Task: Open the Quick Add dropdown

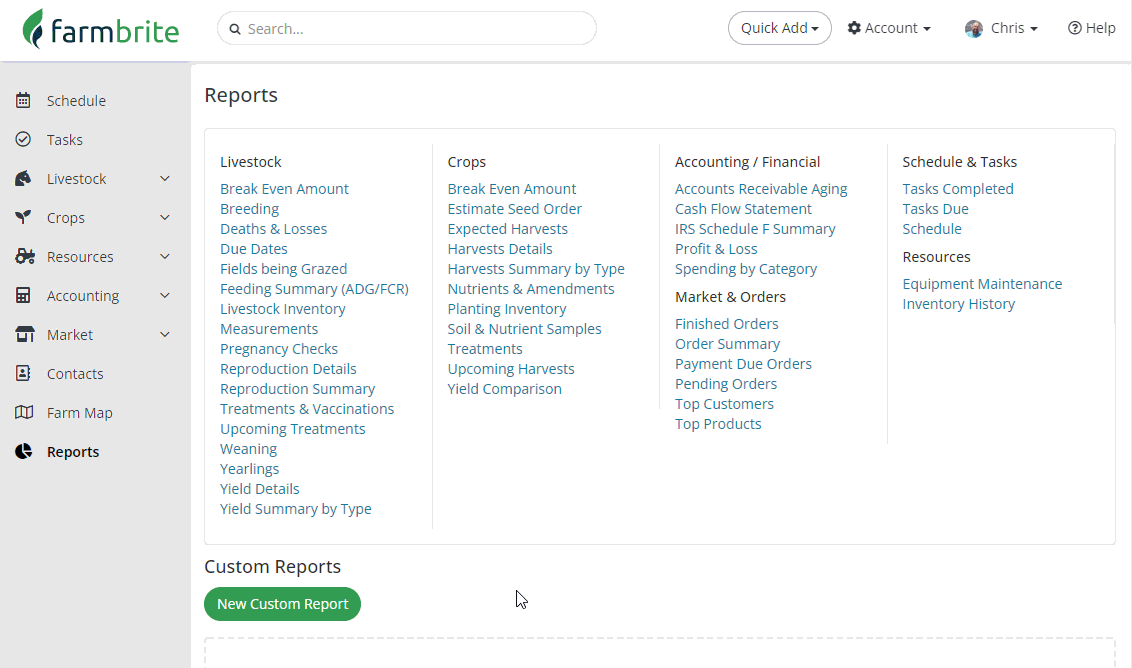Action: coord(780,28)
